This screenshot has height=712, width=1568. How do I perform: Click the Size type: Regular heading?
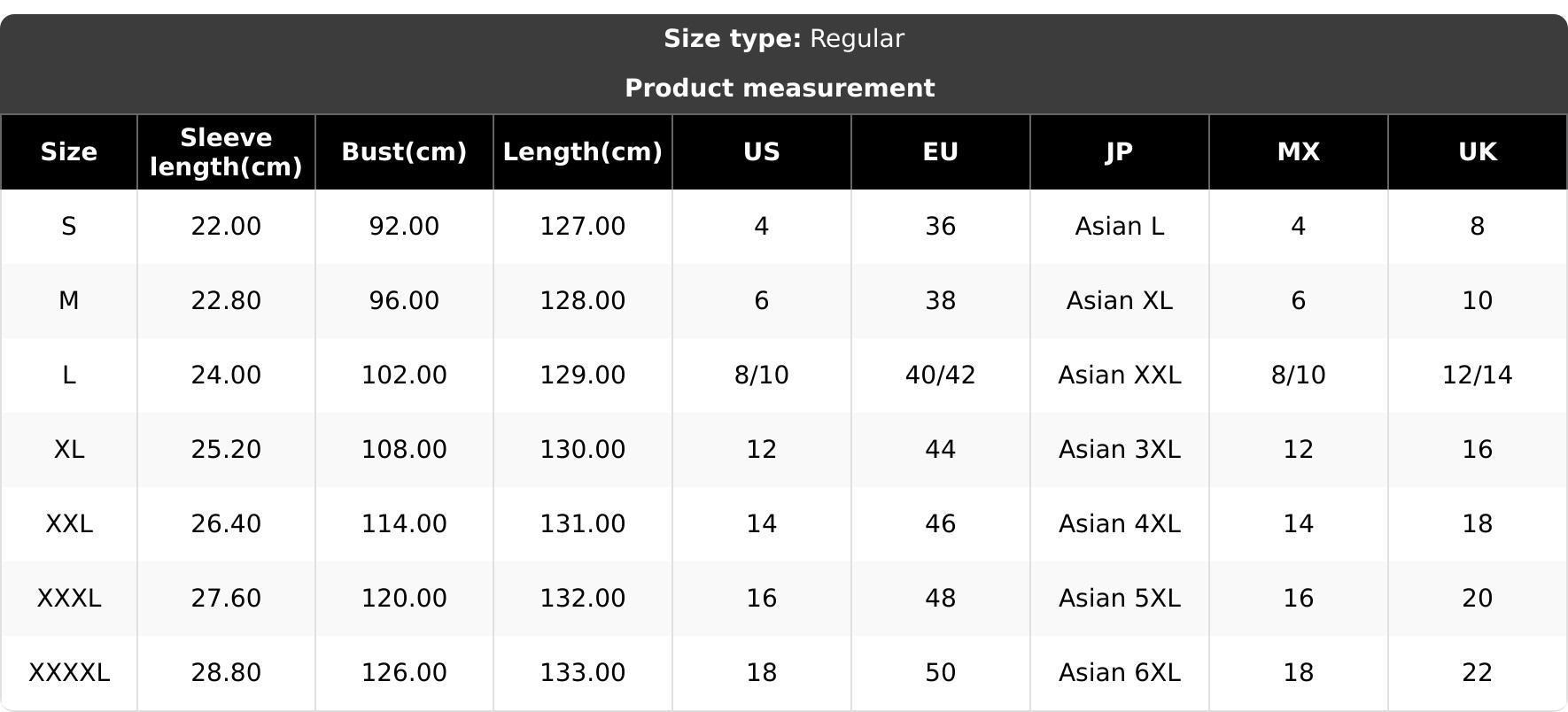pyautogui.click(x=784, y=39)
